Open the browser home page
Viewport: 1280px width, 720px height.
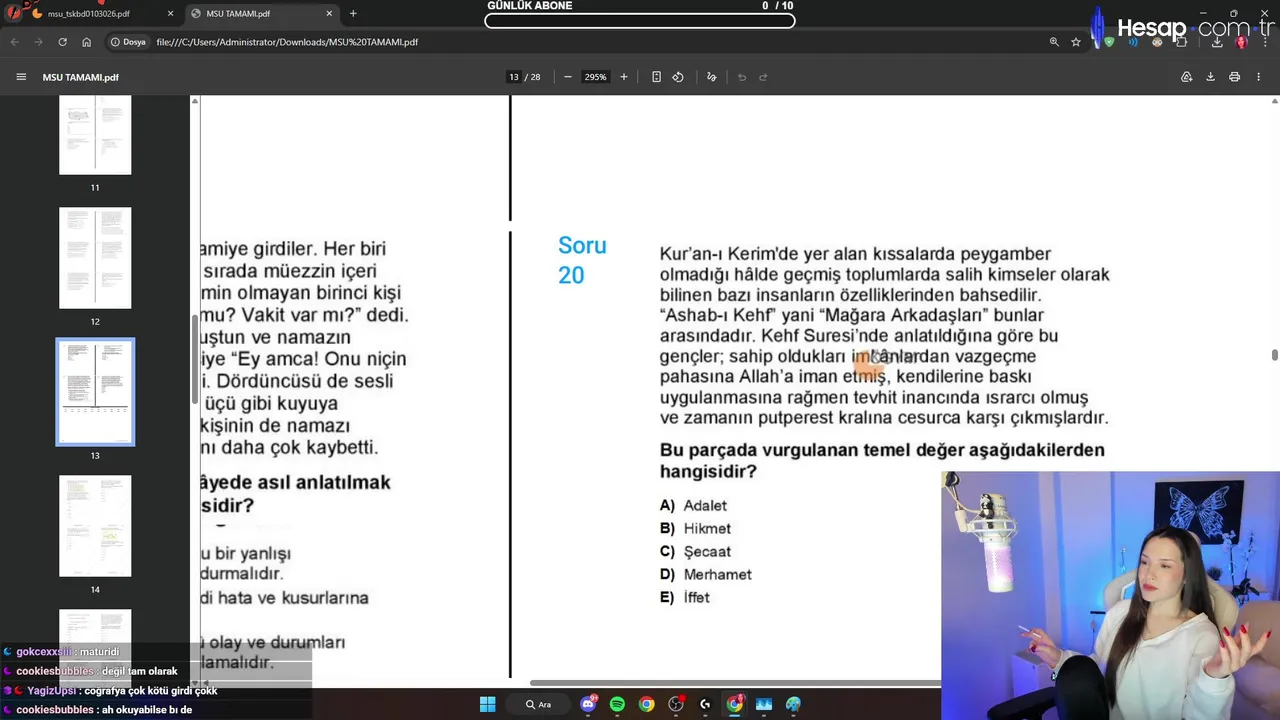click(x=87, y=42)
